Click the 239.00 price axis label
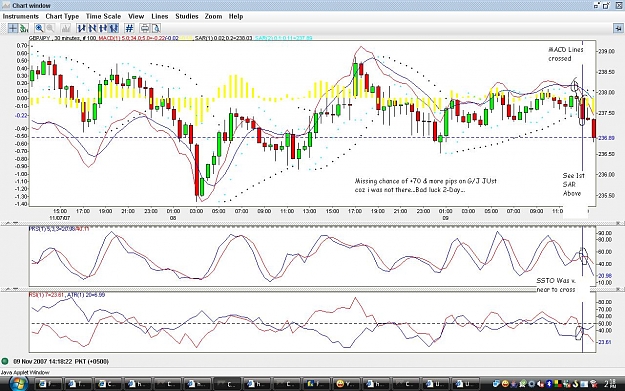The image size is (625, 391). click(x=606, y=51)
